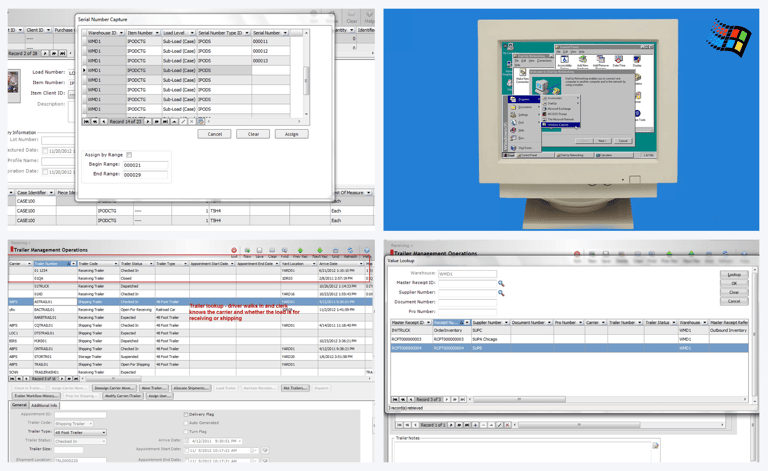Image resolution: width=768 pixels, height=471 pixels.
Task: Click the Move Trailer button
Action: [x=153, y=388]
